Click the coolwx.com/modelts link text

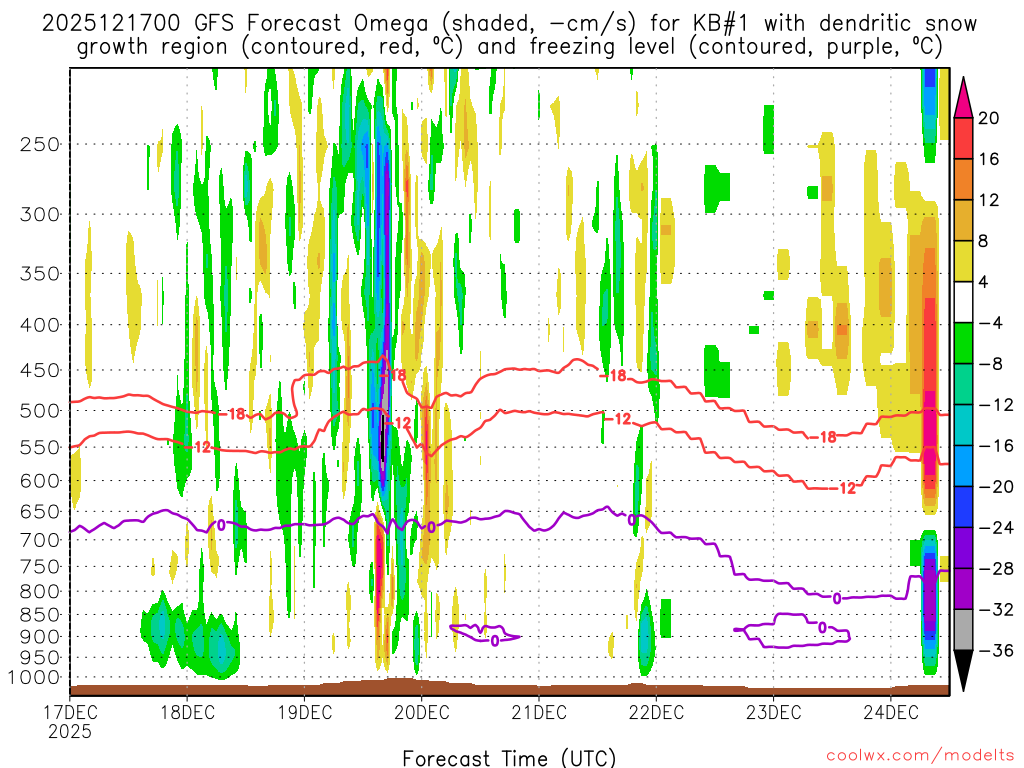coord(920,756)
